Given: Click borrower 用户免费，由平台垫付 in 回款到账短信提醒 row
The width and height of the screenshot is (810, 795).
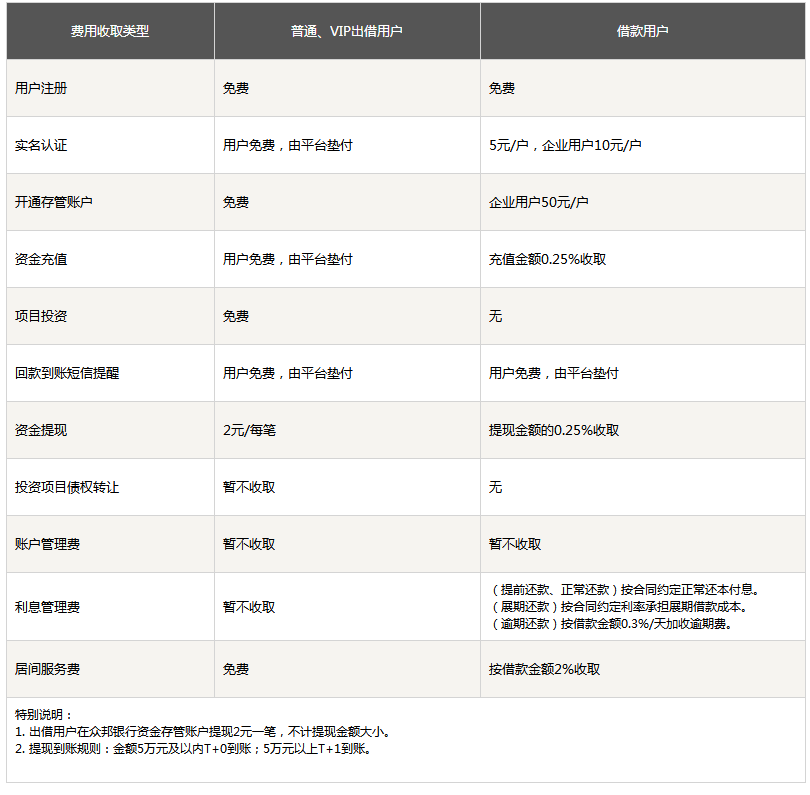Looking at the screenshot, I should [x=554, y=373].
